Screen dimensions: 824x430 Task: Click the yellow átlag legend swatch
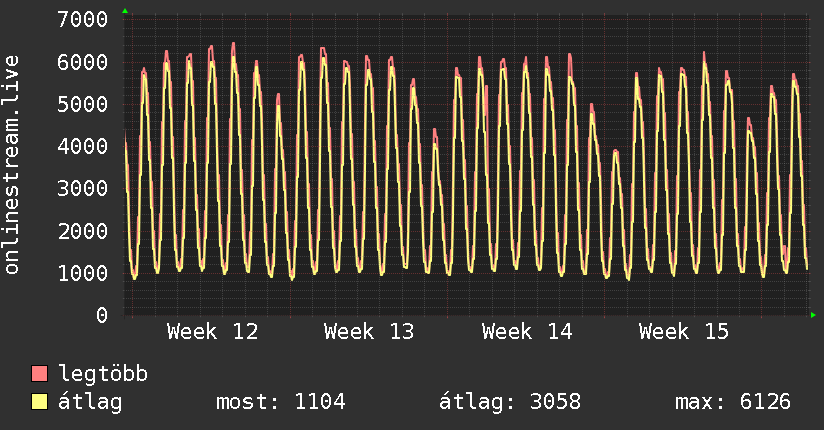pyautogui.click(x=39, y=403)
